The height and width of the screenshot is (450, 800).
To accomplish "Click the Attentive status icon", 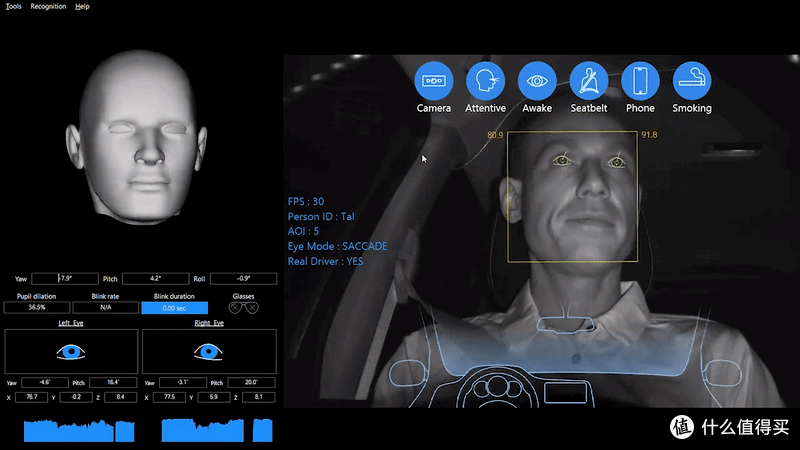I will [x=485, y=81].
